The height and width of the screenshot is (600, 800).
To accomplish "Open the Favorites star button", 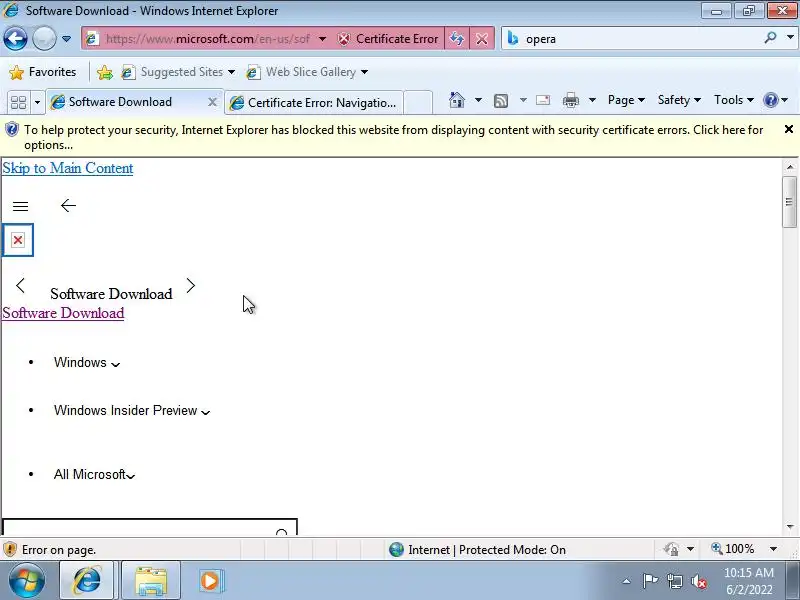I will pos(43,72).
